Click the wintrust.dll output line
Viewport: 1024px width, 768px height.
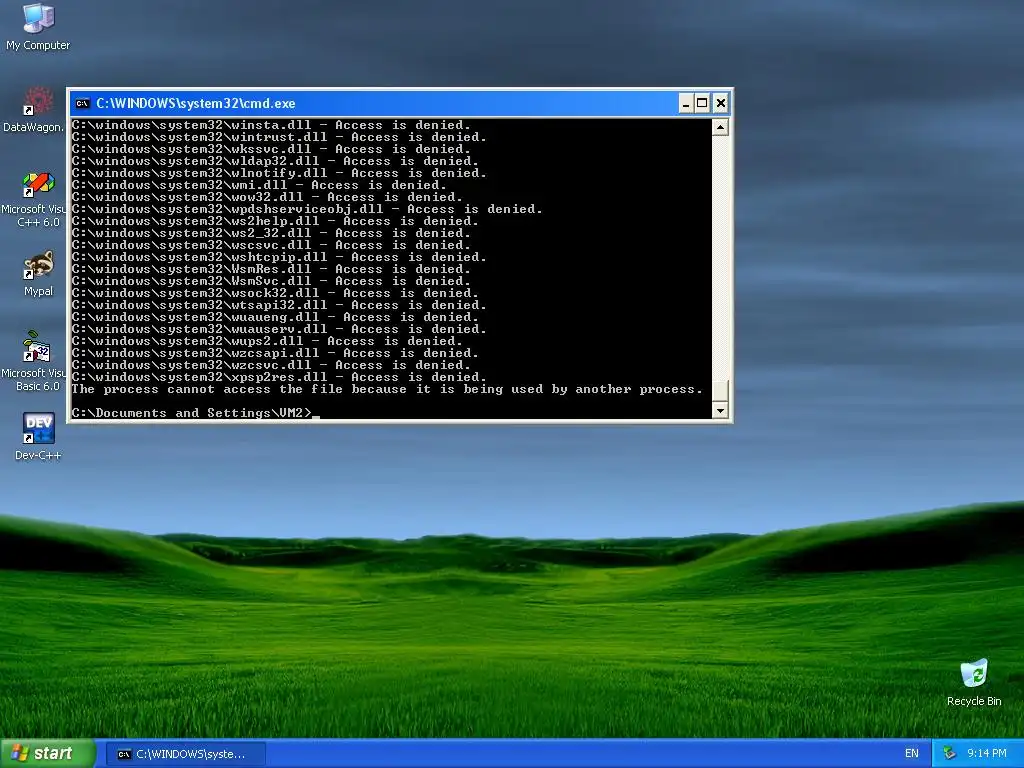pyautogui.click(x=279, y=137)
